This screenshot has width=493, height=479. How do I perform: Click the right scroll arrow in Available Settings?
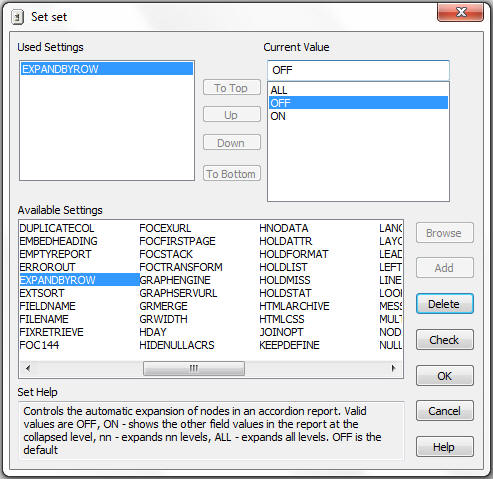coord(393,368)
